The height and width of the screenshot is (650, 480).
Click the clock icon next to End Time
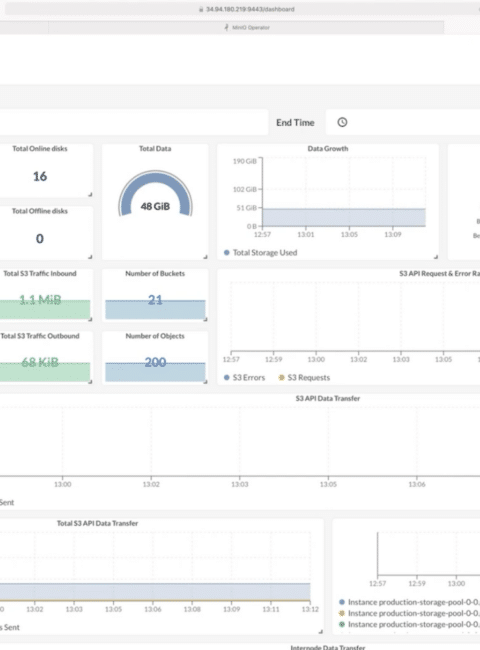342,122
